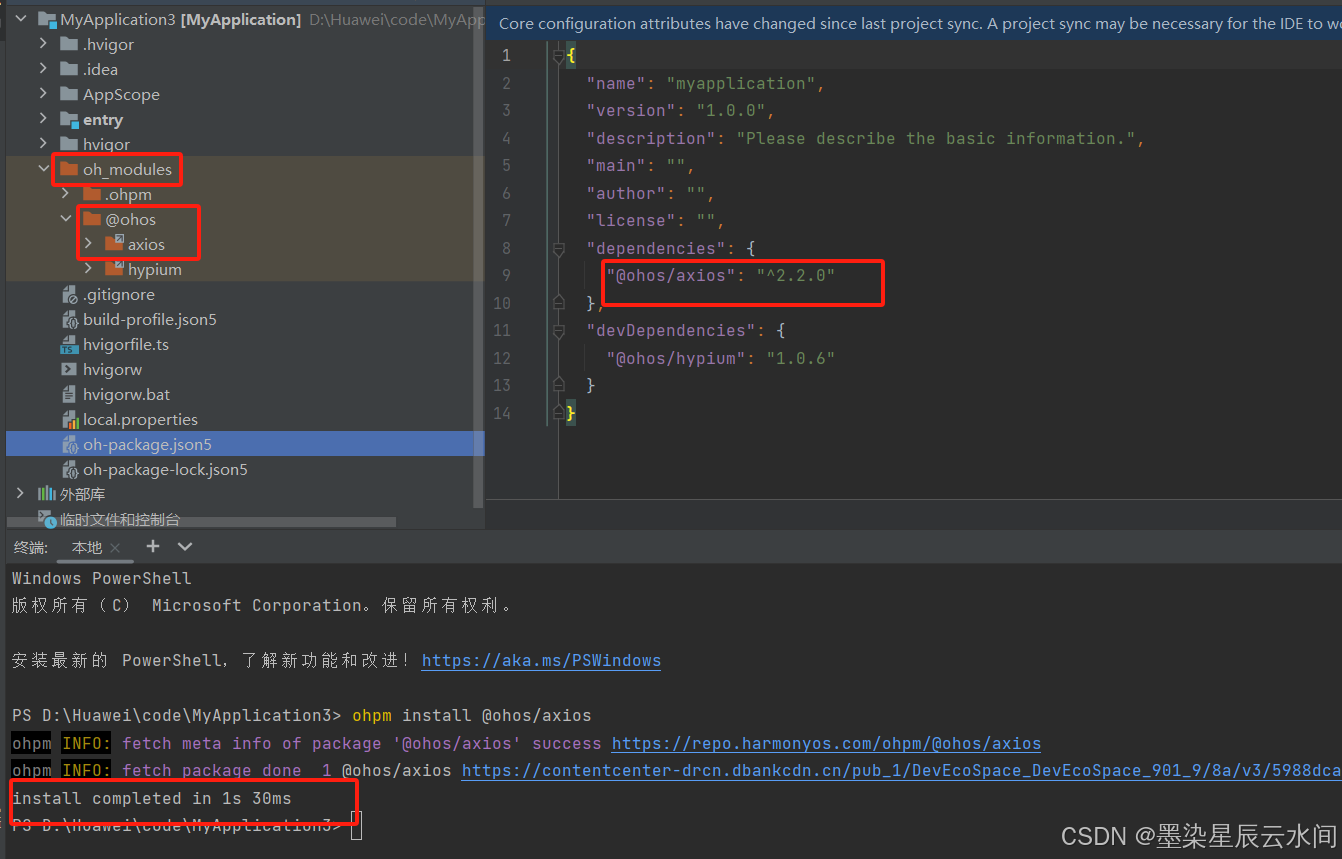Expand the .idea folder
This screenshot has height=859, width=1342.
pos(43,69)
